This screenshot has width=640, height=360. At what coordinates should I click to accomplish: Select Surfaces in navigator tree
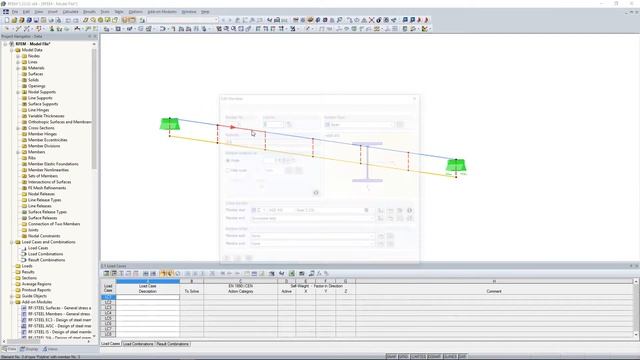[36, 74]
